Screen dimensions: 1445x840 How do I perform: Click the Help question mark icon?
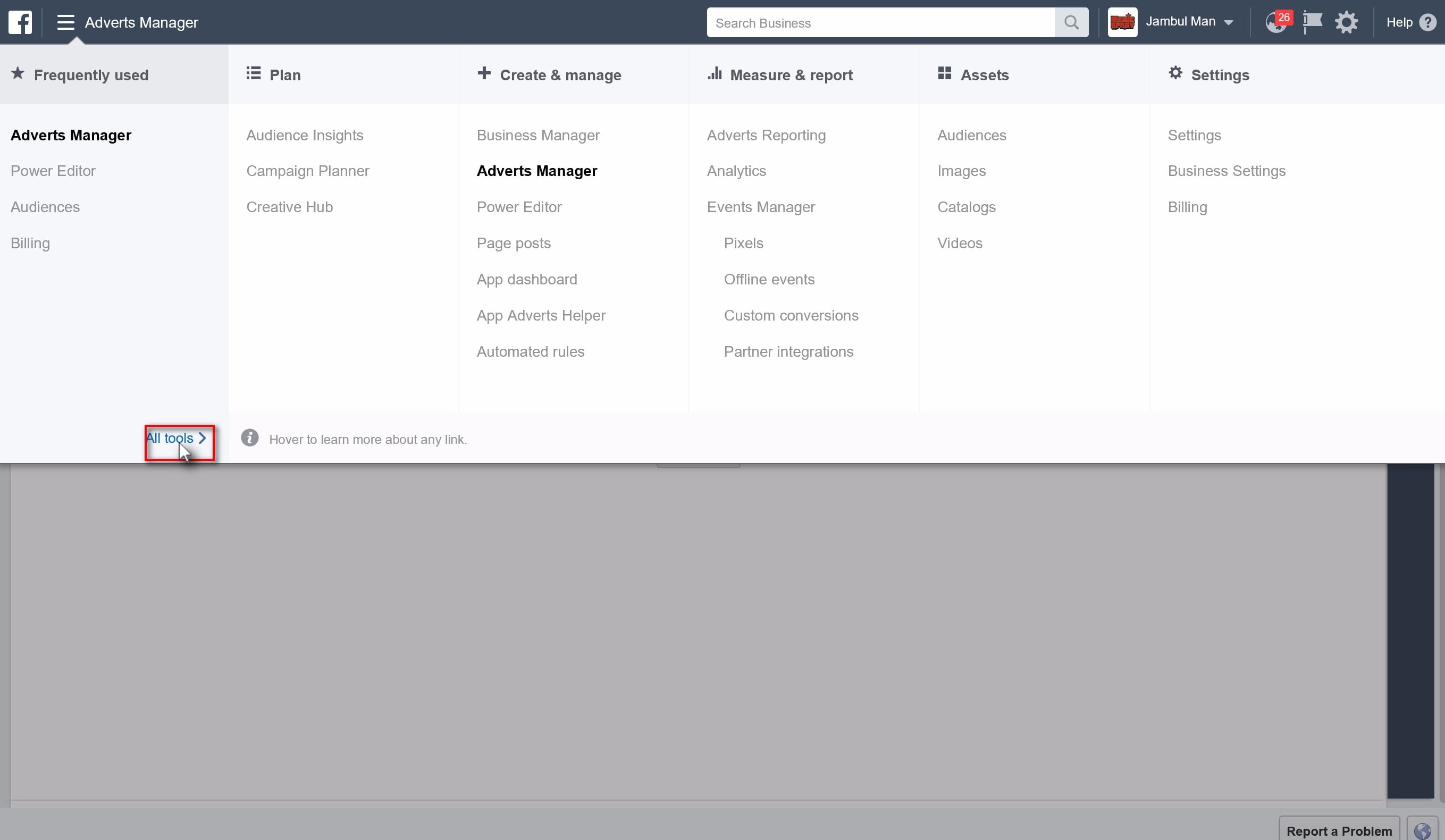pos(1428,22)
